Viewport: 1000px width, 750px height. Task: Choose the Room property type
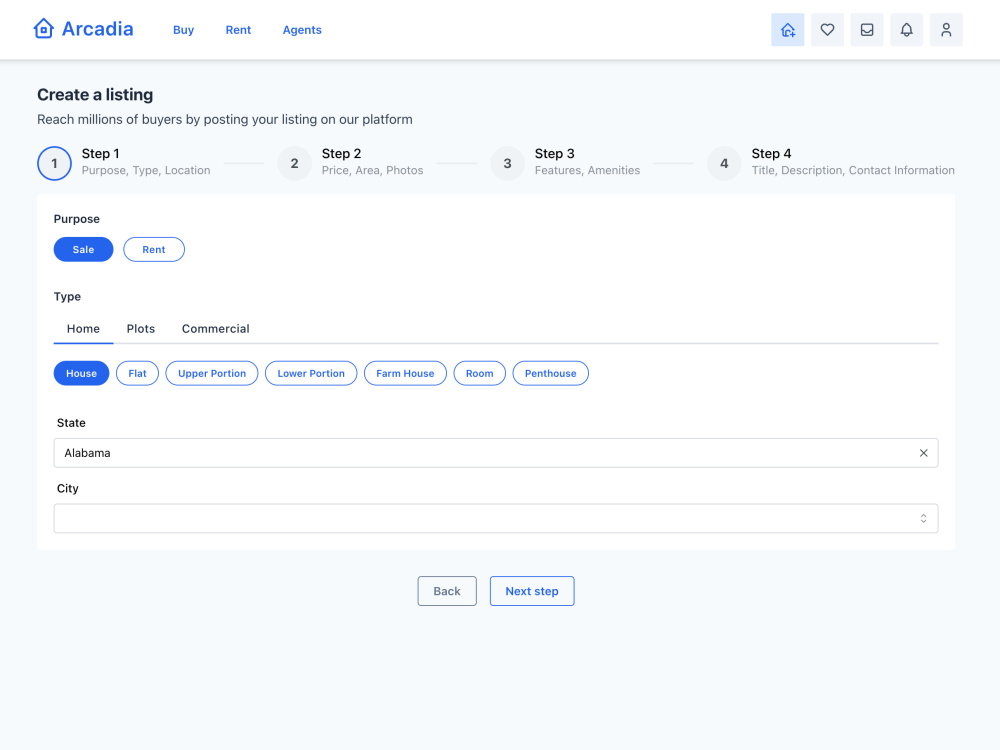coord(480,373)
